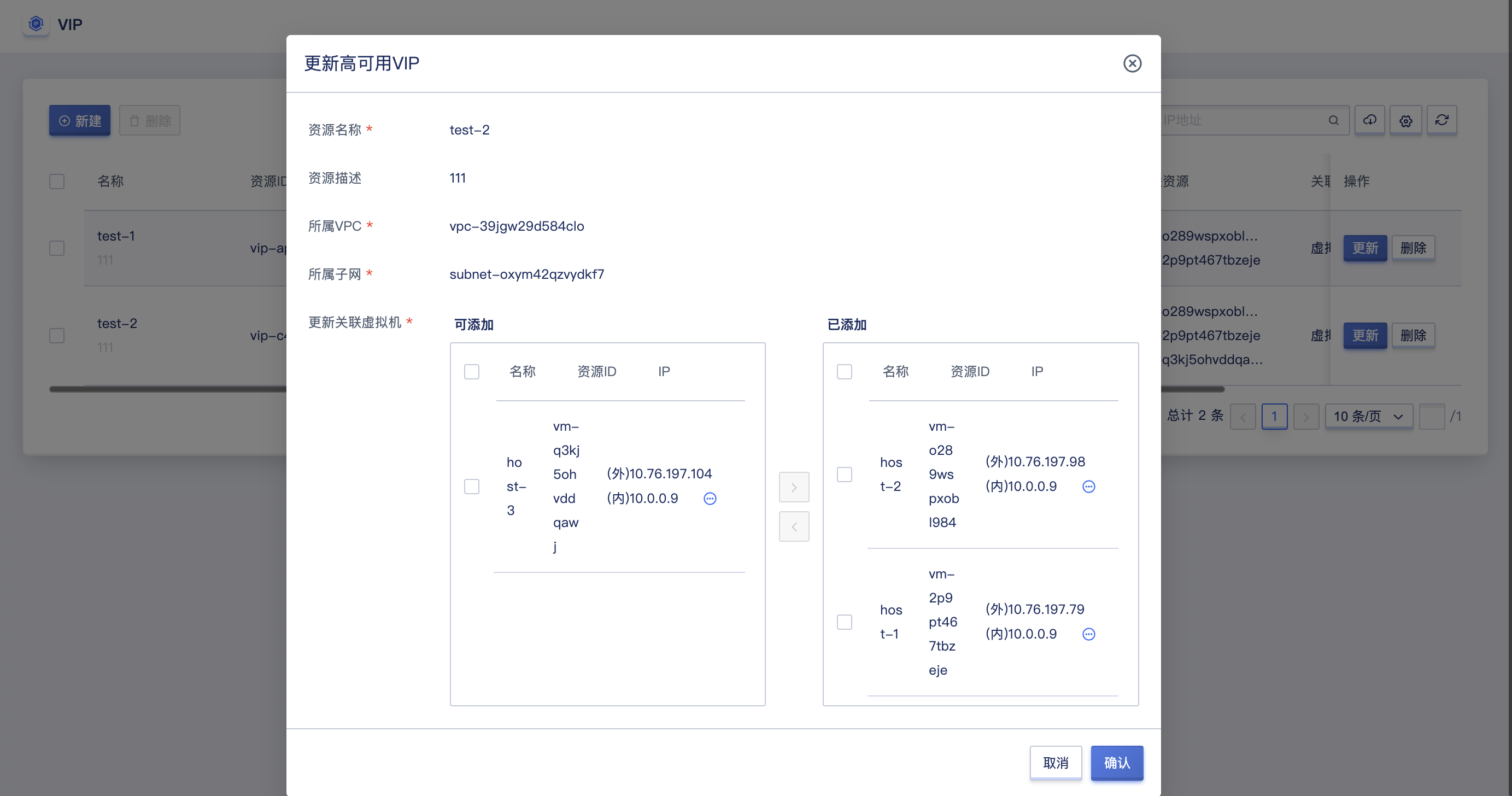
Task: Click the next page chevron in pagination
Action: click(x=1306, y=415)
